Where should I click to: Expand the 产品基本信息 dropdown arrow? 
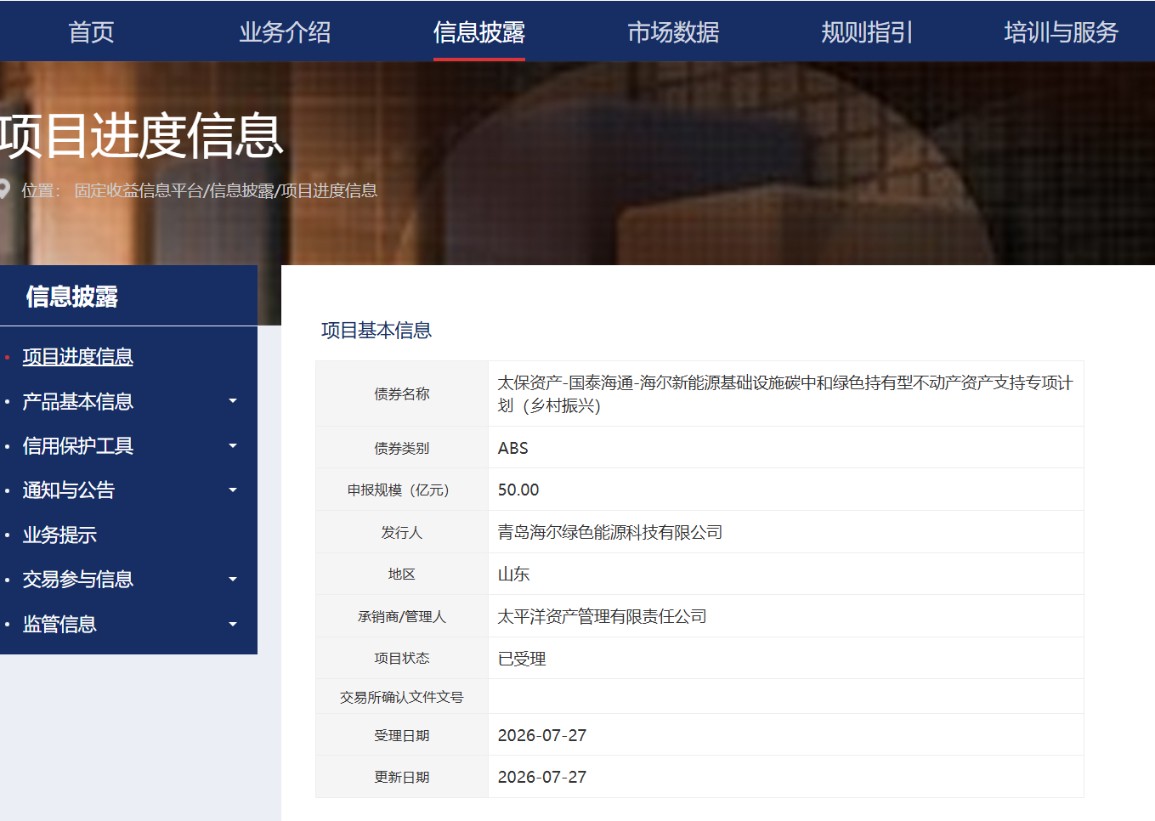tap(233, 401)
